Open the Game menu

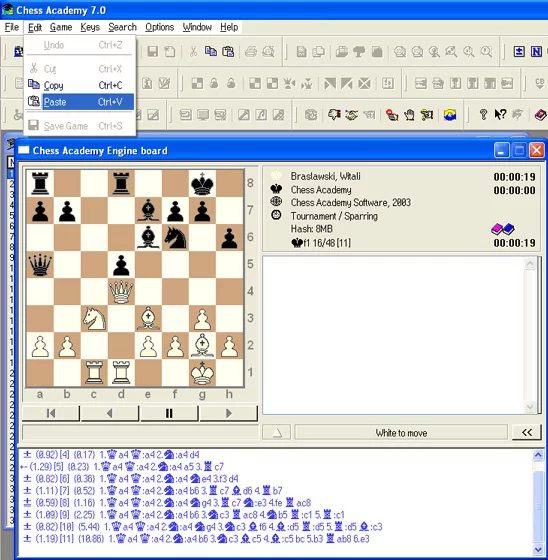tap(61, 27)
